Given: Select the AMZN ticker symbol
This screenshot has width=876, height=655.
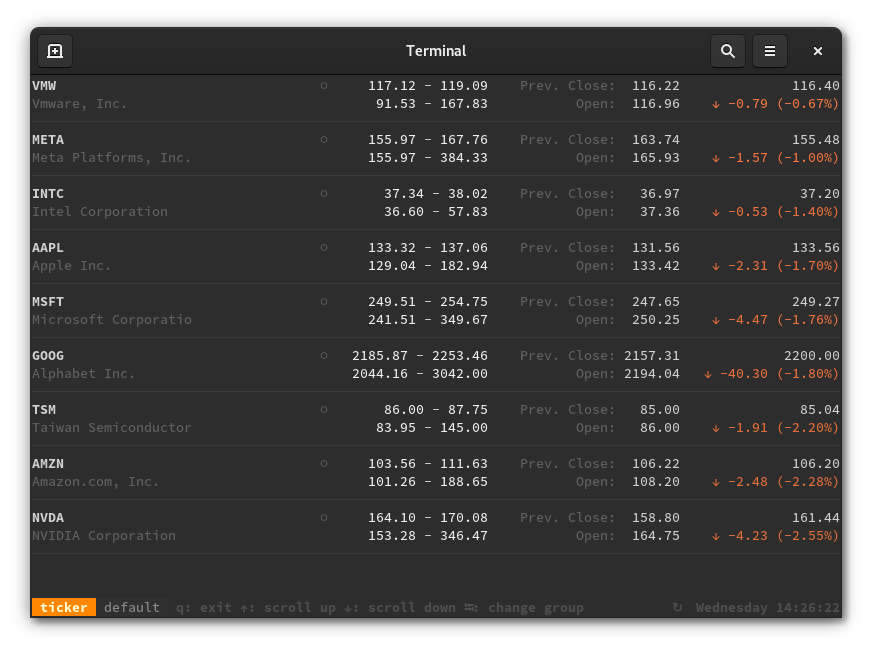Looking at the screenshot, I should (48, 463).
